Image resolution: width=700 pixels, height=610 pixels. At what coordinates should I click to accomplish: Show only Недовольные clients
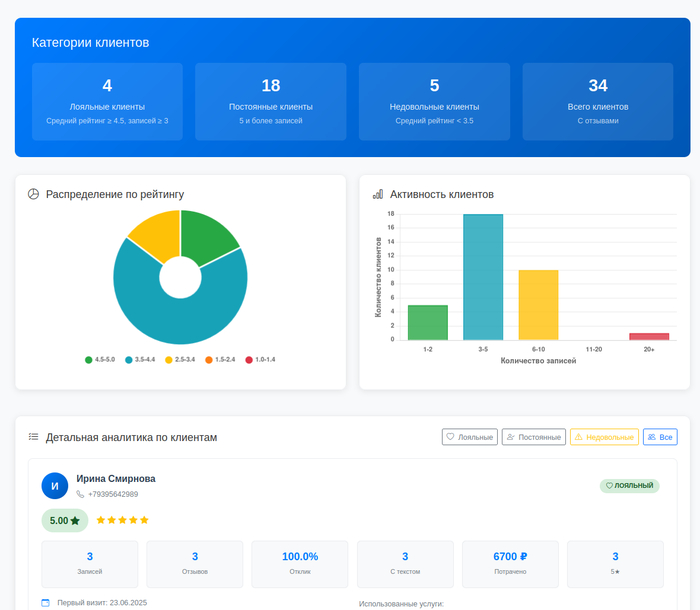point(604,437)
